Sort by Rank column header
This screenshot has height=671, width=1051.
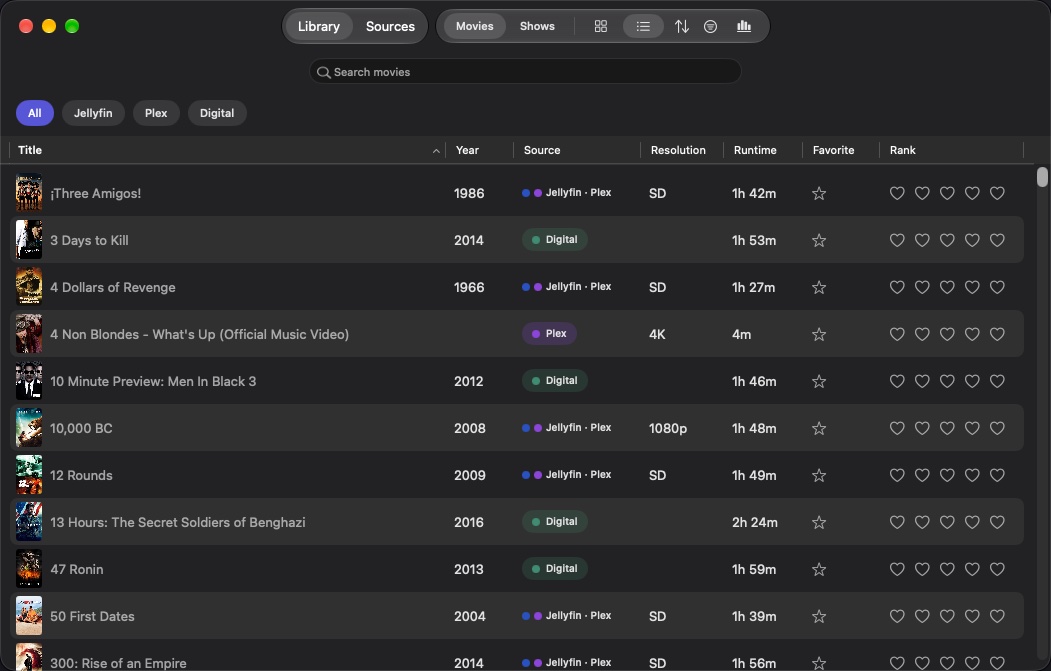click(x=902, y=150)
